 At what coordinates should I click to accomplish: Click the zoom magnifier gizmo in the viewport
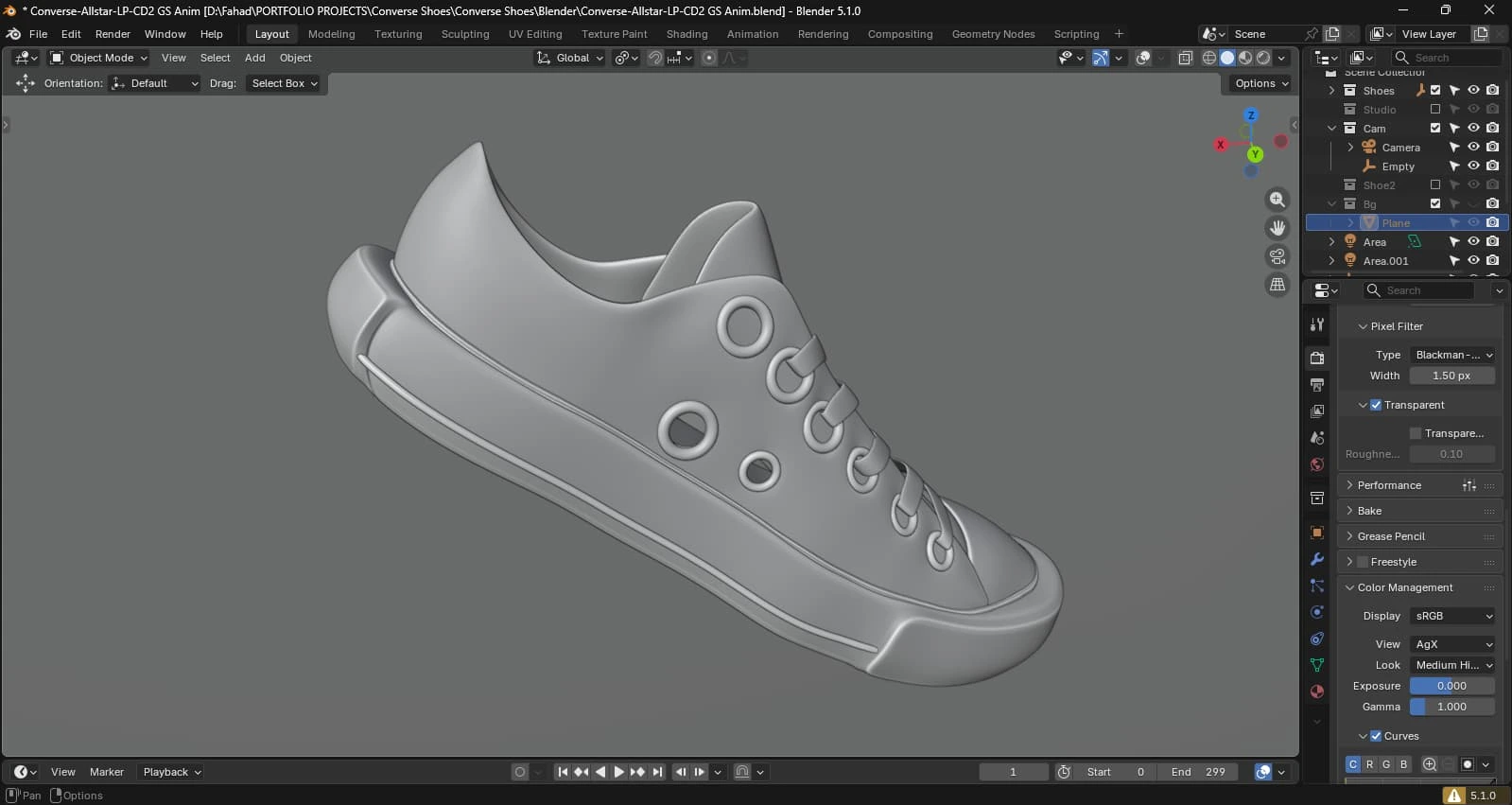click(x=1277, y=200)
